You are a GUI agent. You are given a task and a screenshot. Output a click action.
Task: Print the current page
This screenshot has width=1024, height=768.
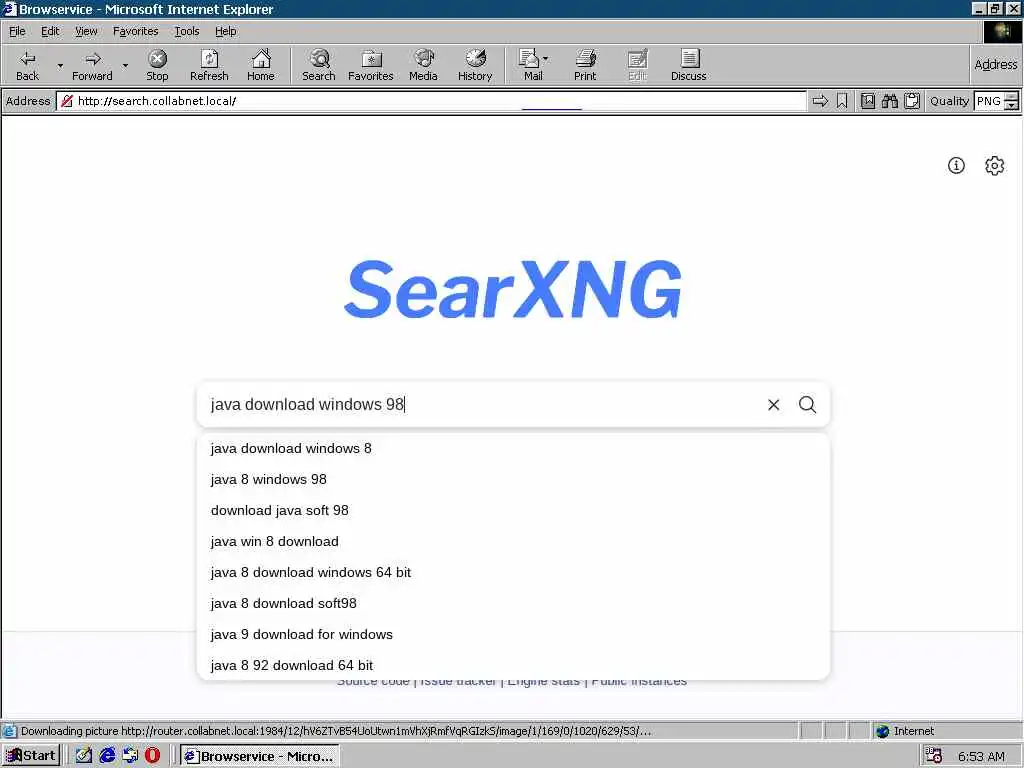point(585,65)
